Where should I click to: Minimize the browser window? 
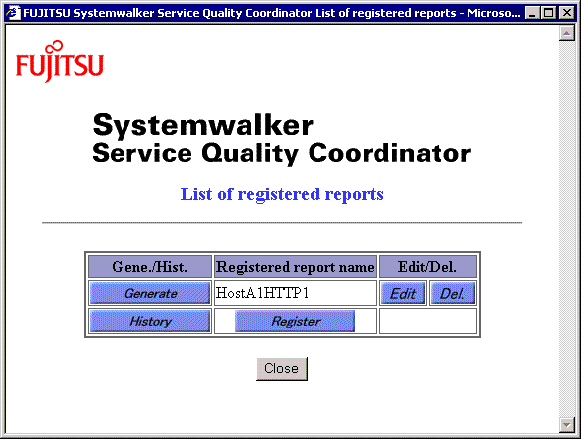click(x=532, y=13)
